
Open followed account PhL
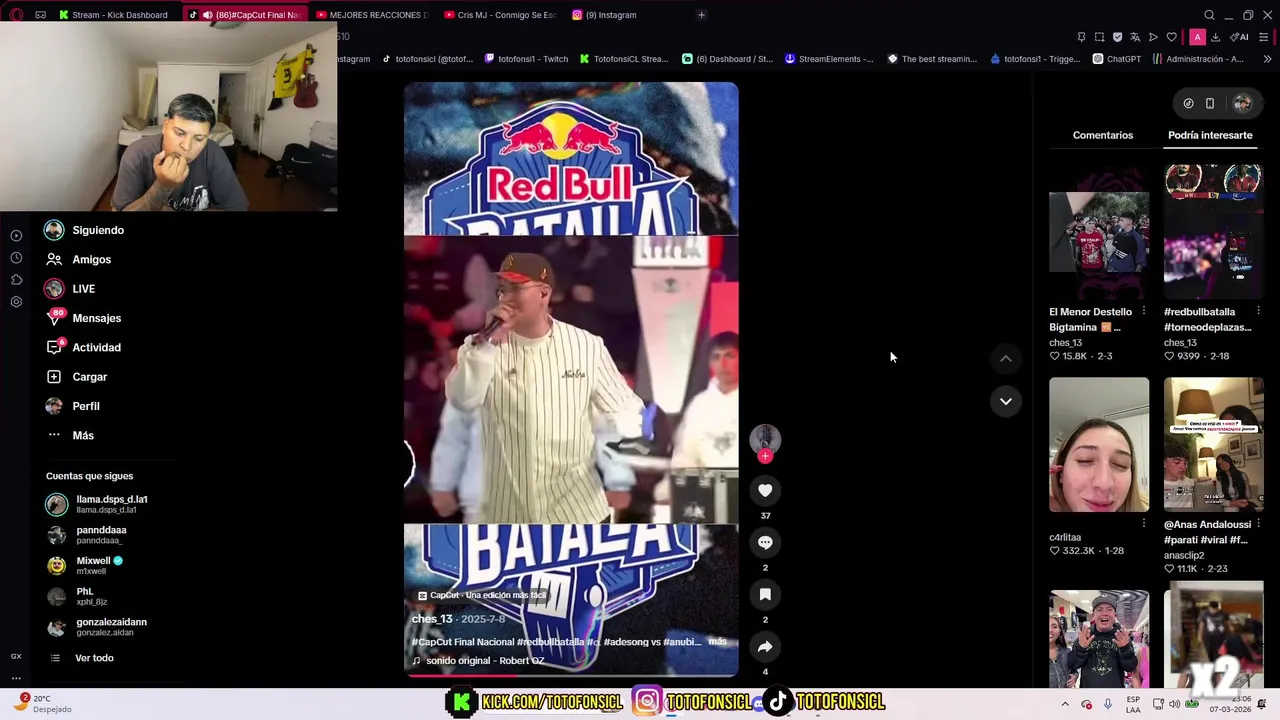[x=76, y=596]
